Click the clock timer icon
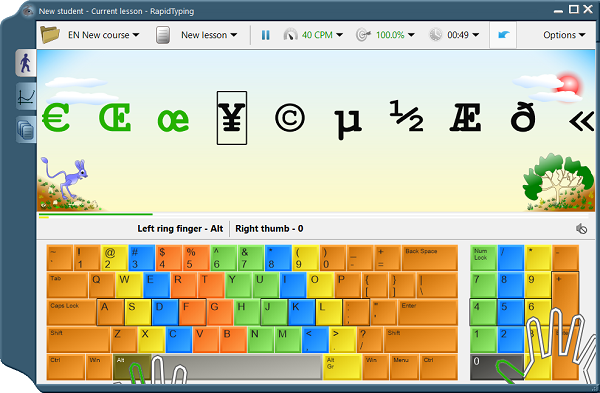This screenshot has height=393, width=600. click(x=435, y=35)
